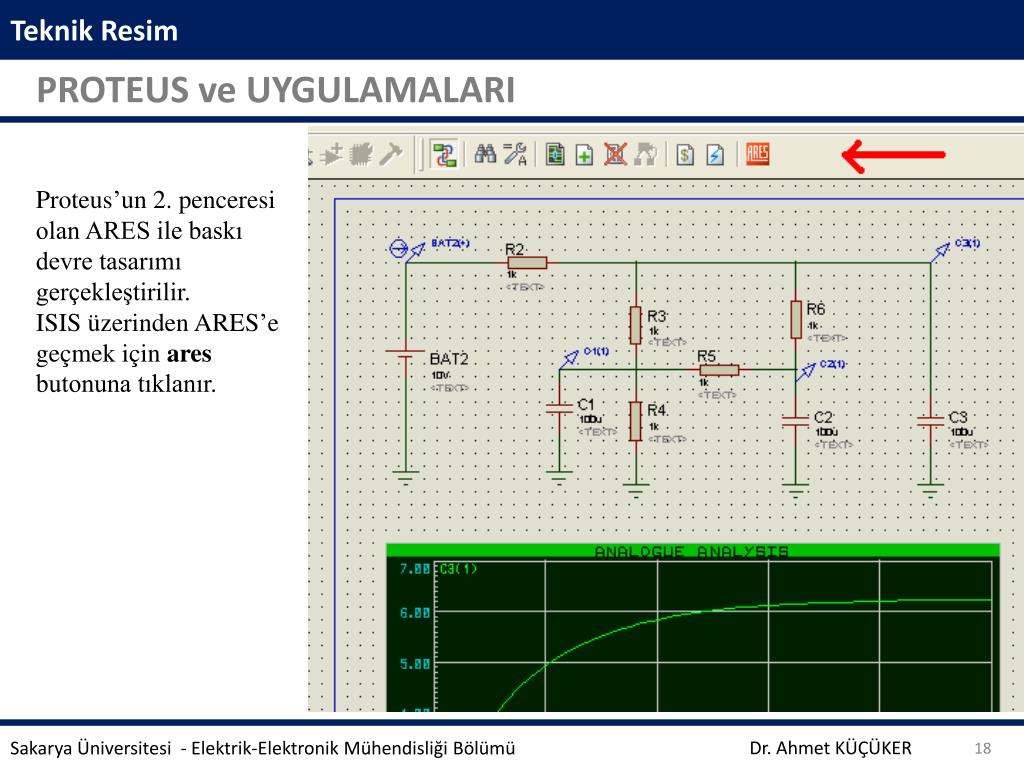Click the ground symbol below R4
This screenshot has height=768, width=1024.
point(635,490)
